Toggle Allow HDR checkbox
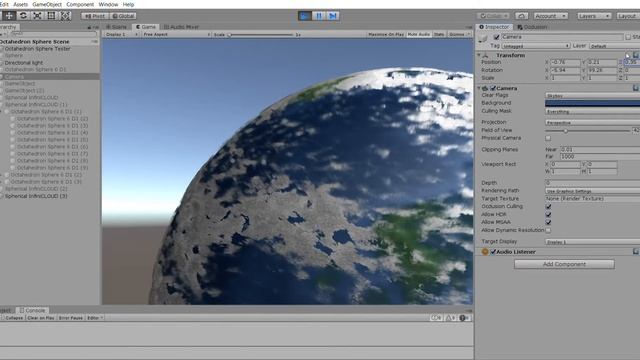 (548, 214)
